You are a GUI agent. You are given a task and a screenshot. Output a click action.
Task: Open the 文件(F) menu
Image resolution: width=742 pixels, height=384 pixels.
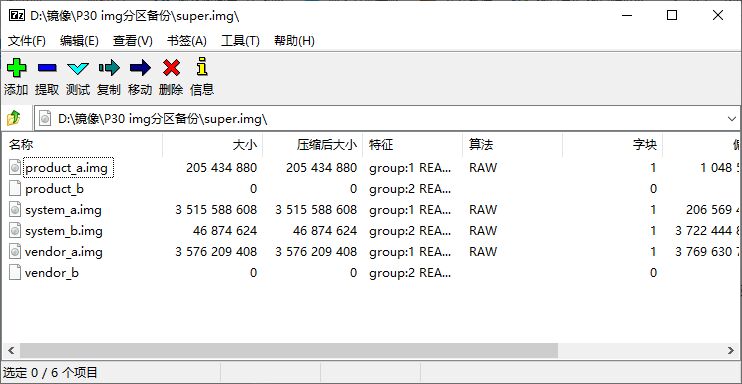click(27, 41)
